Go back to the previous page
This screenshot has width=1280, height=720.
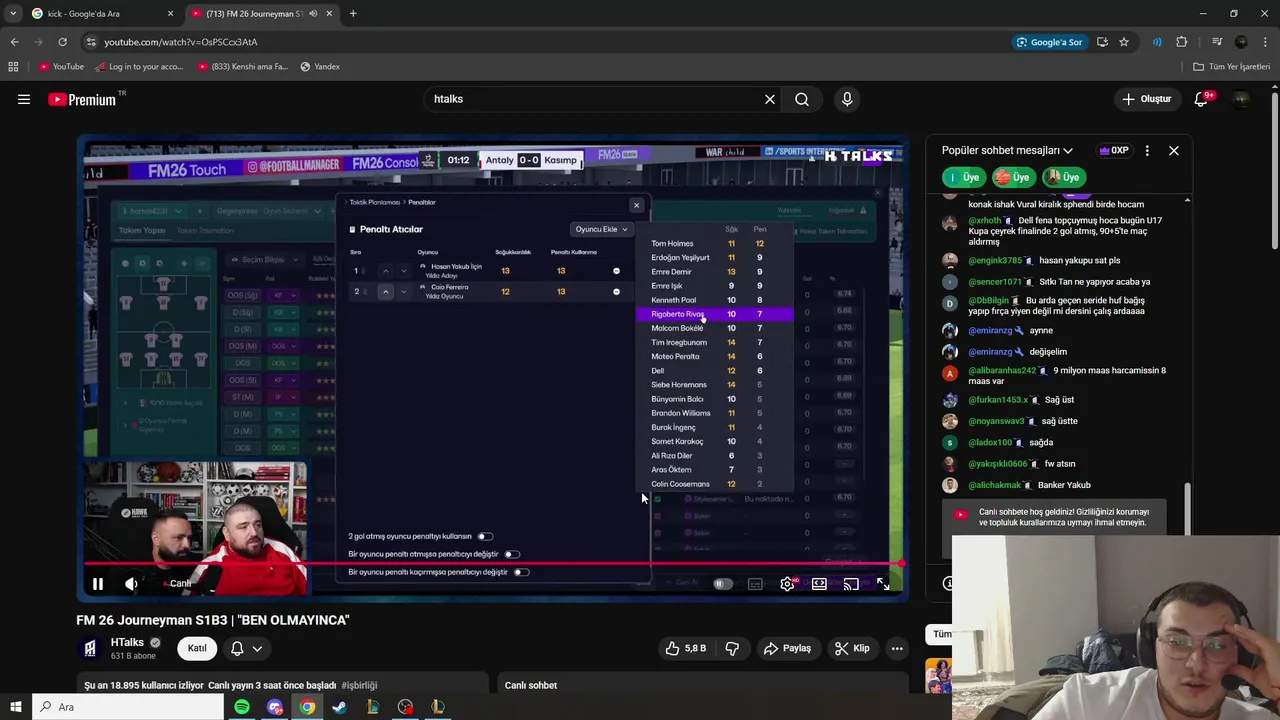tap(14, 42)
